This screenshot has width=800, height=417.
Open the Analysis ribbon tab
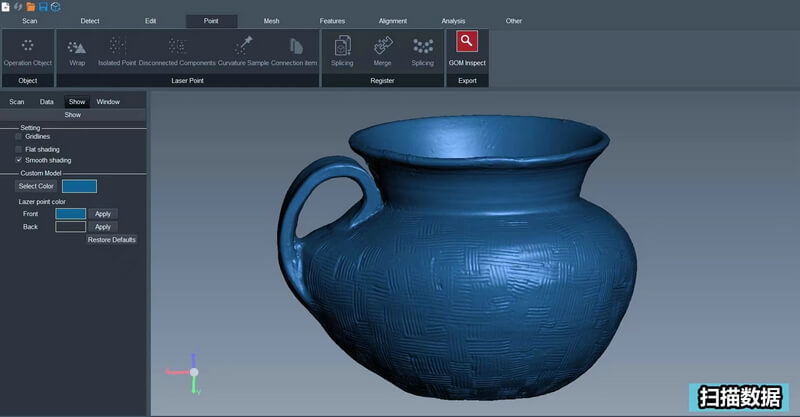(453, 21)
